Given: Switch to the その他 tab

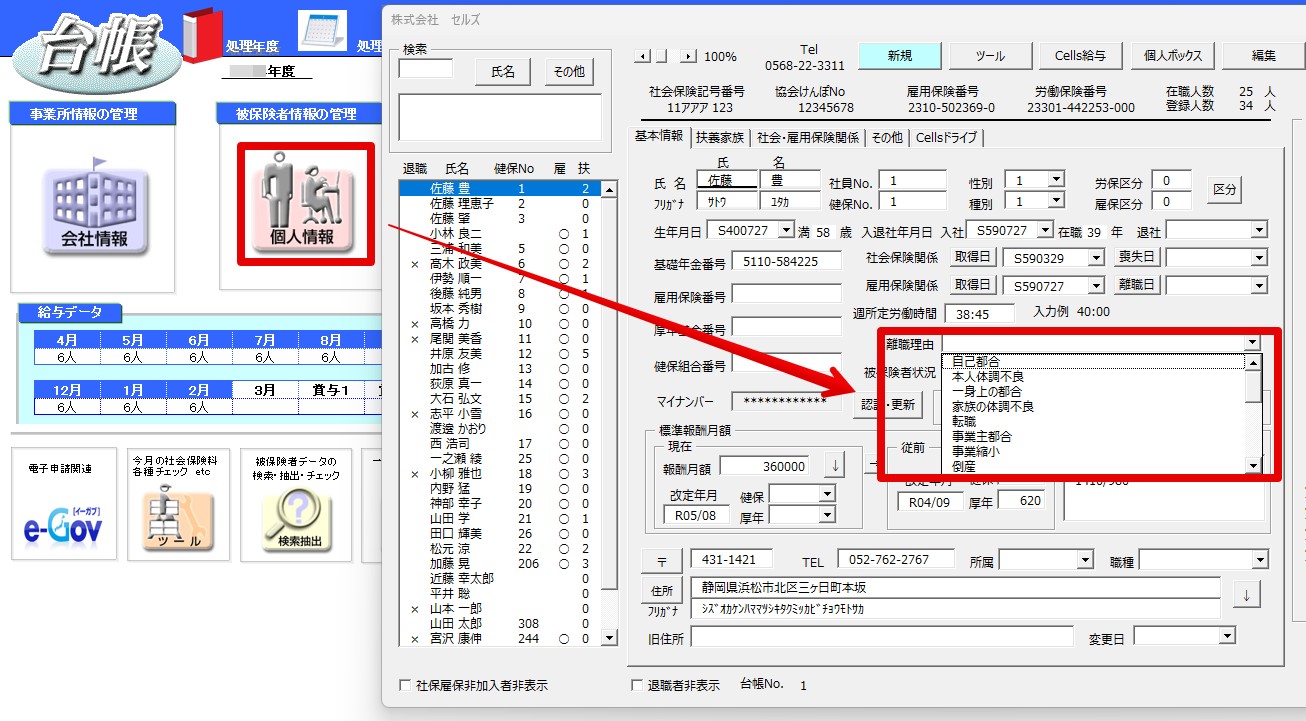Looking at the screenshot, I should point(887,137).
